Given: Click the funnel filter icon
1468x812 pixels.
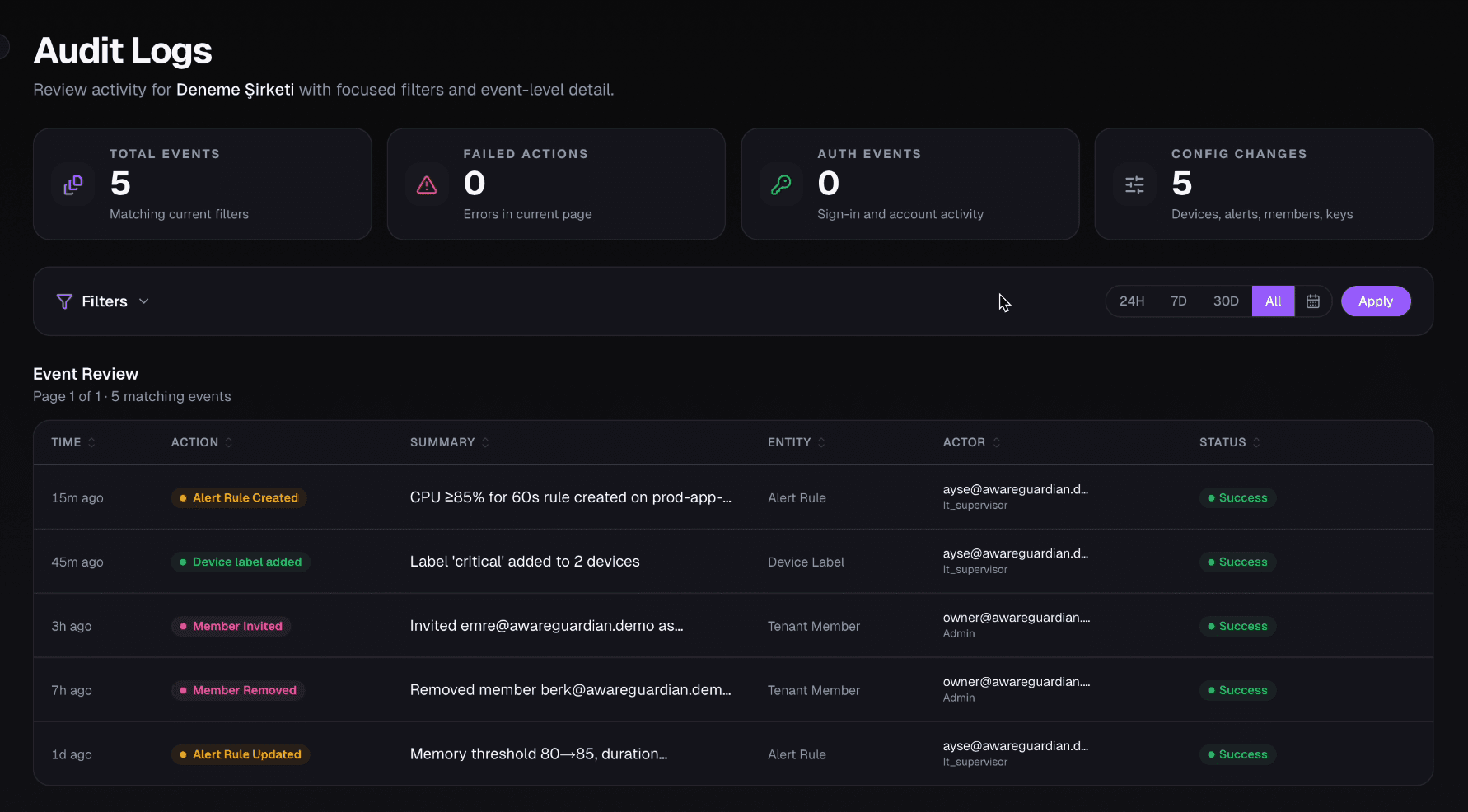Looking at the screenshot, I should point(64,301).
